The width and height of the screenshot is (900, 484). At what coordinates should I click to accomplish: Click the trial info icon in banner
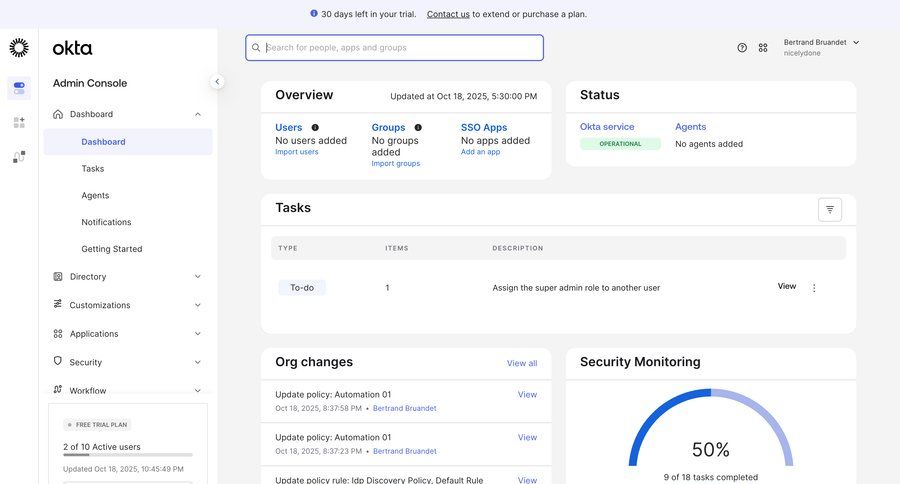click(314, 13)
